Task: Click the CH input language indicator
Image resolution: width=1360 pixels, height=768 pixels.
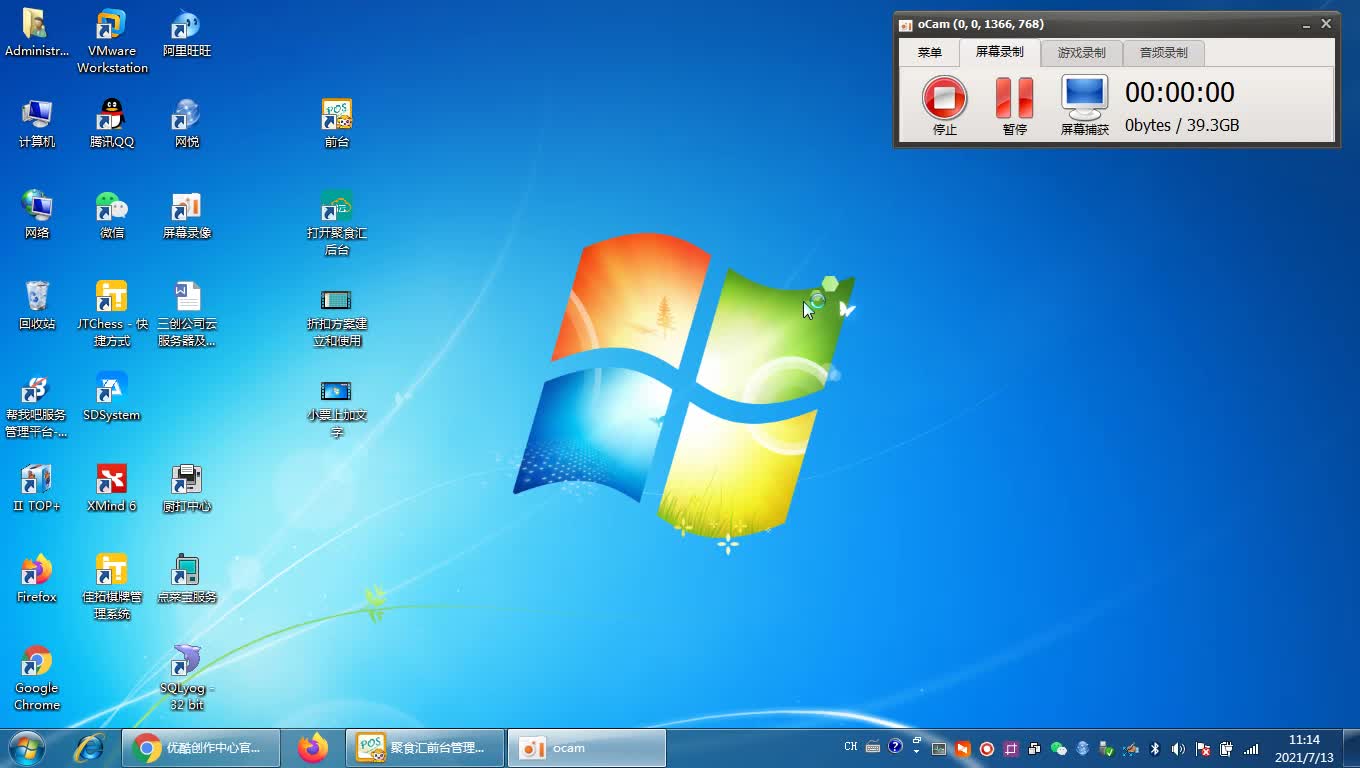Action: [851, 747]
